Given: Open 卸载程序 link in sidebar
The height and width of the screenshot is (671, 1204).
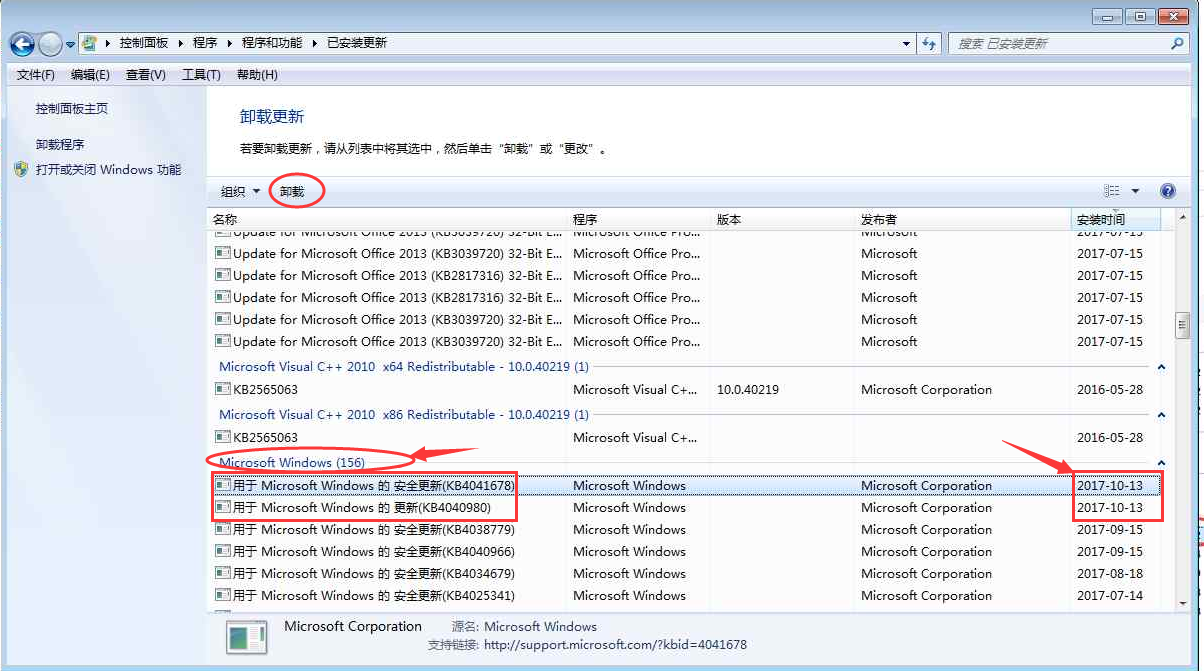Looking at the screenshot, I should (60, 144).
